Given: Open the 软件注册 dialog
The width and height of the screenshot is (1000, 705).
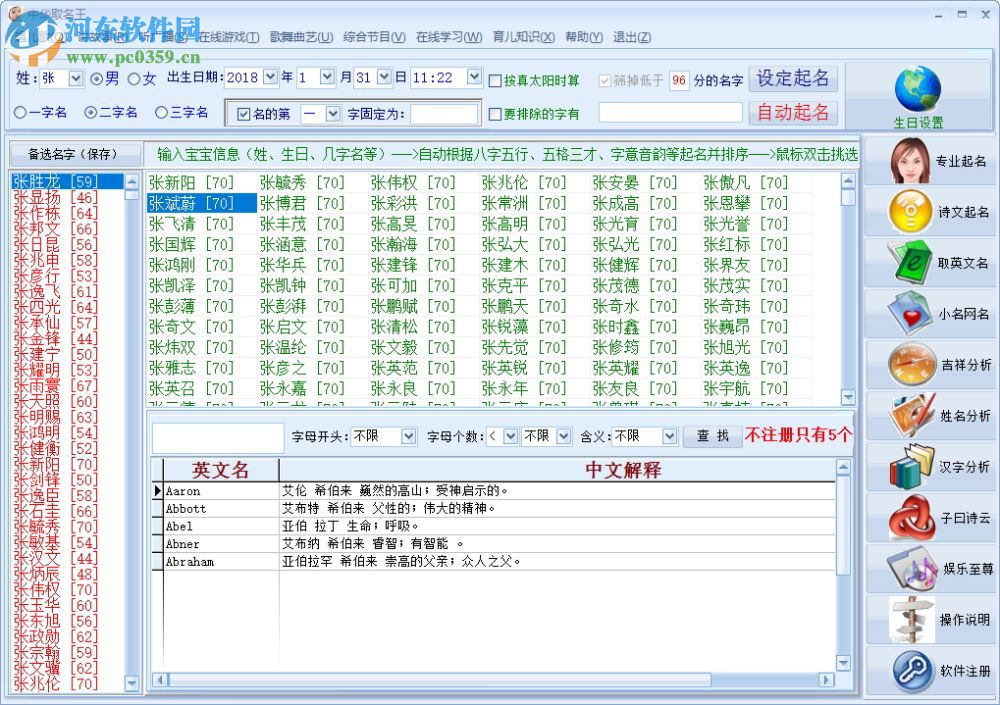Looking at the screenshot, I should pos(940,670).
